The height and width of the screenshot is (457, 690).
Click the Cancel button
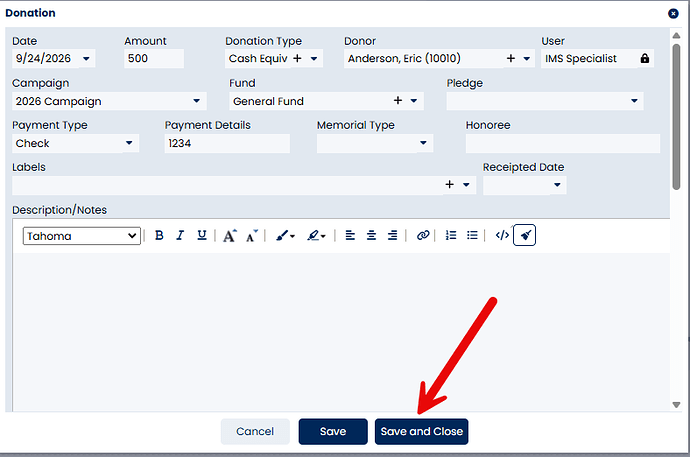[255, 431]
